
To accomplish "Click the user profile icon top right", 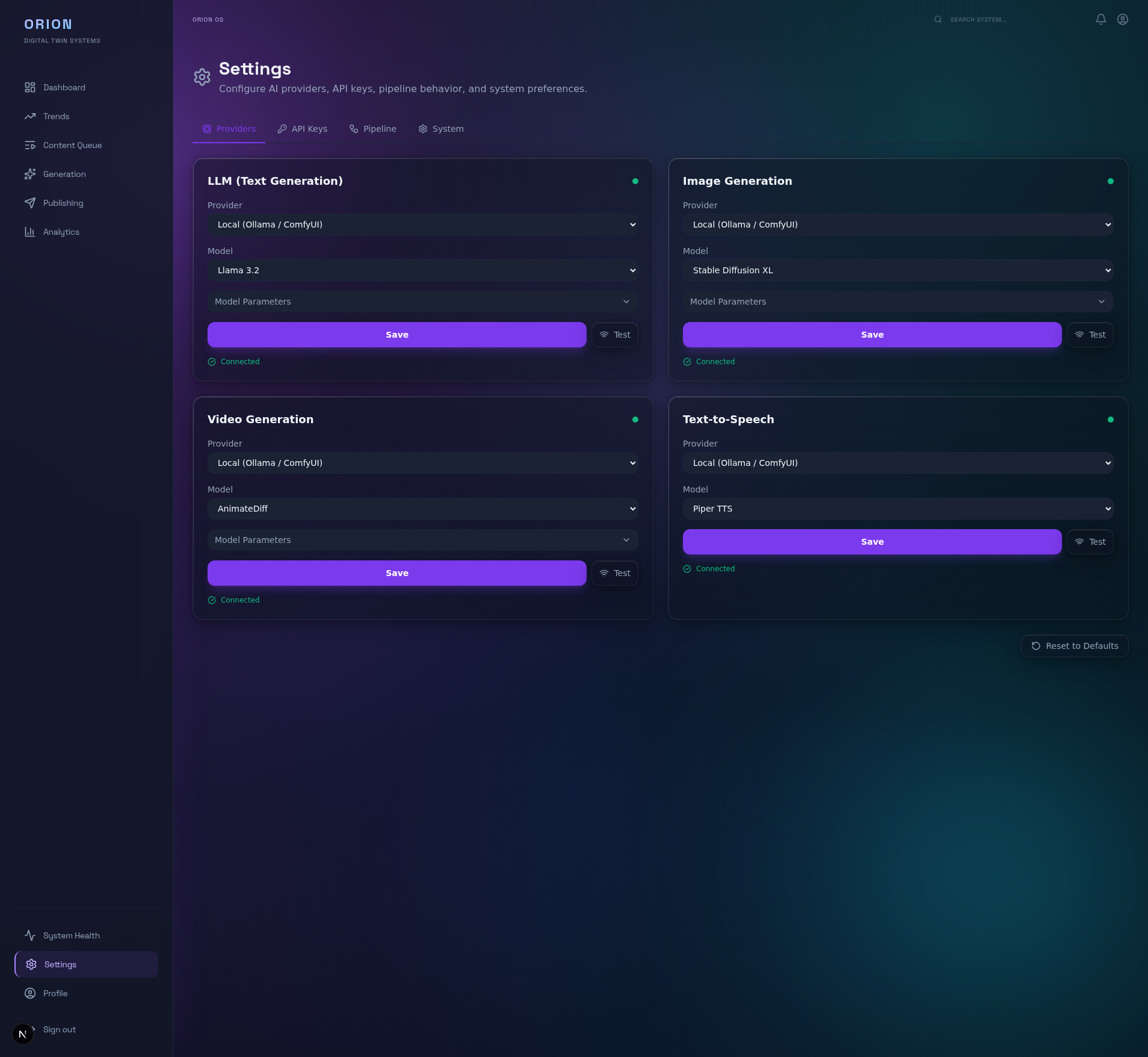I will coord(1123,19).
